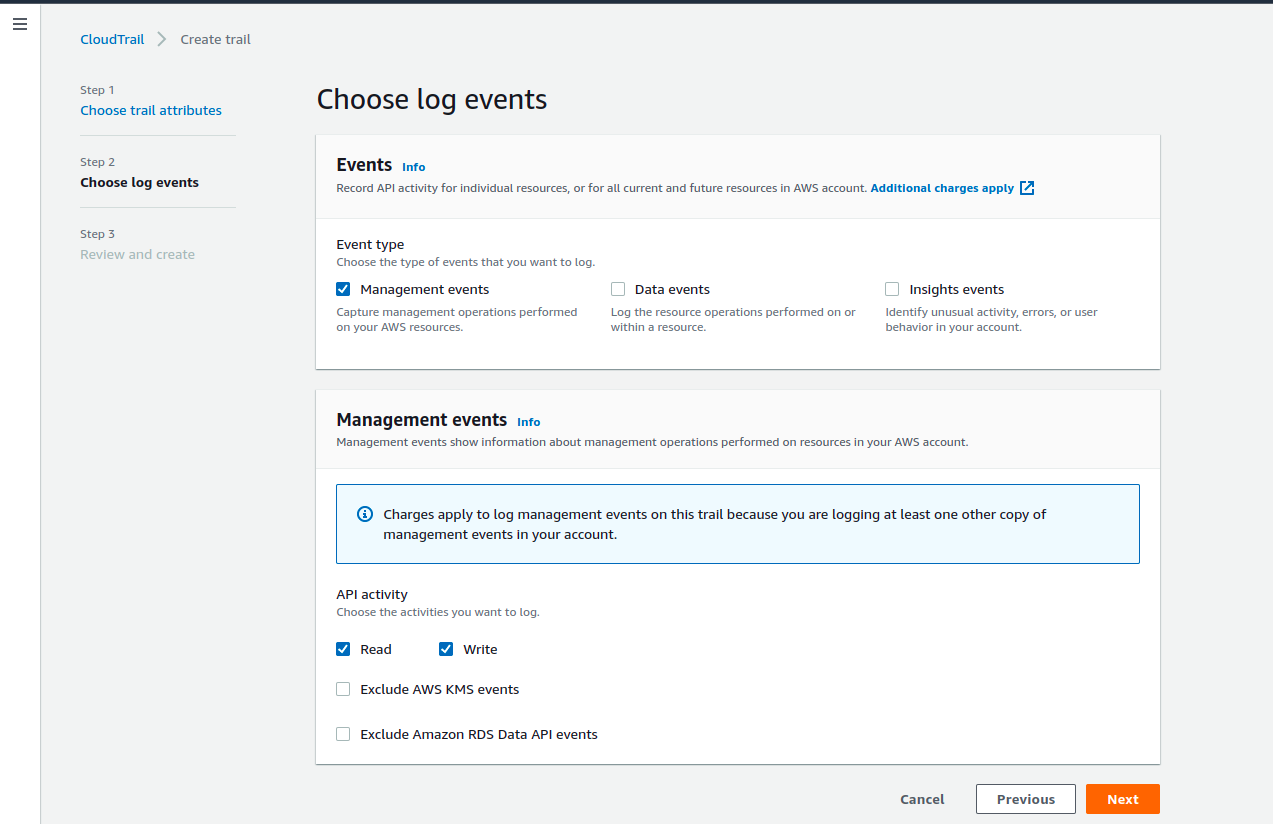Open the navigation sidebar menu
The image size is (1273, 824).
pyautogui.click(x=19, y=24)
